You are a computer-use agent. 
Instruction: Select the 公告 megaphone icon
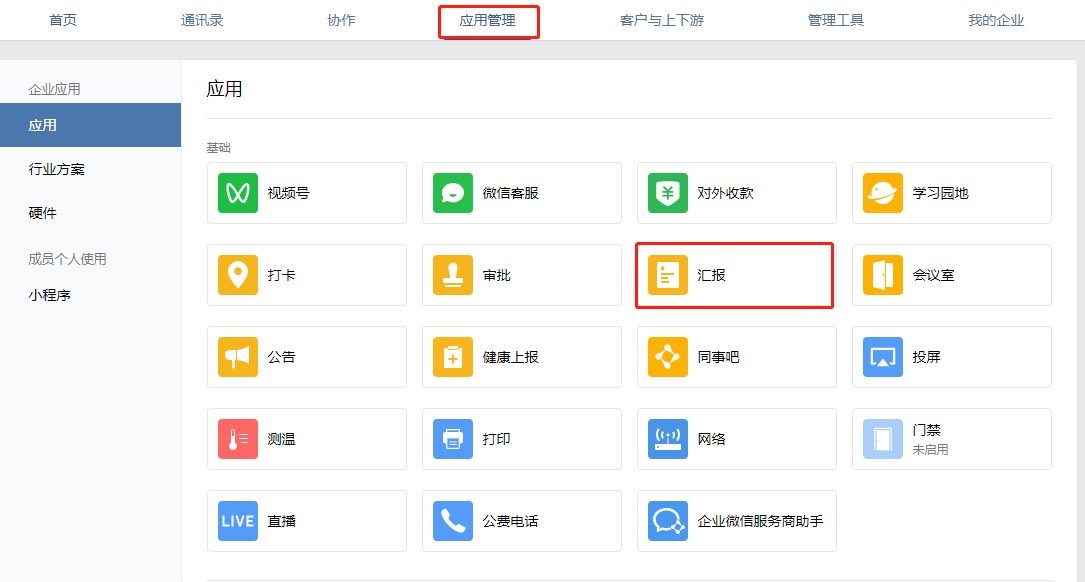pos(237,357)
